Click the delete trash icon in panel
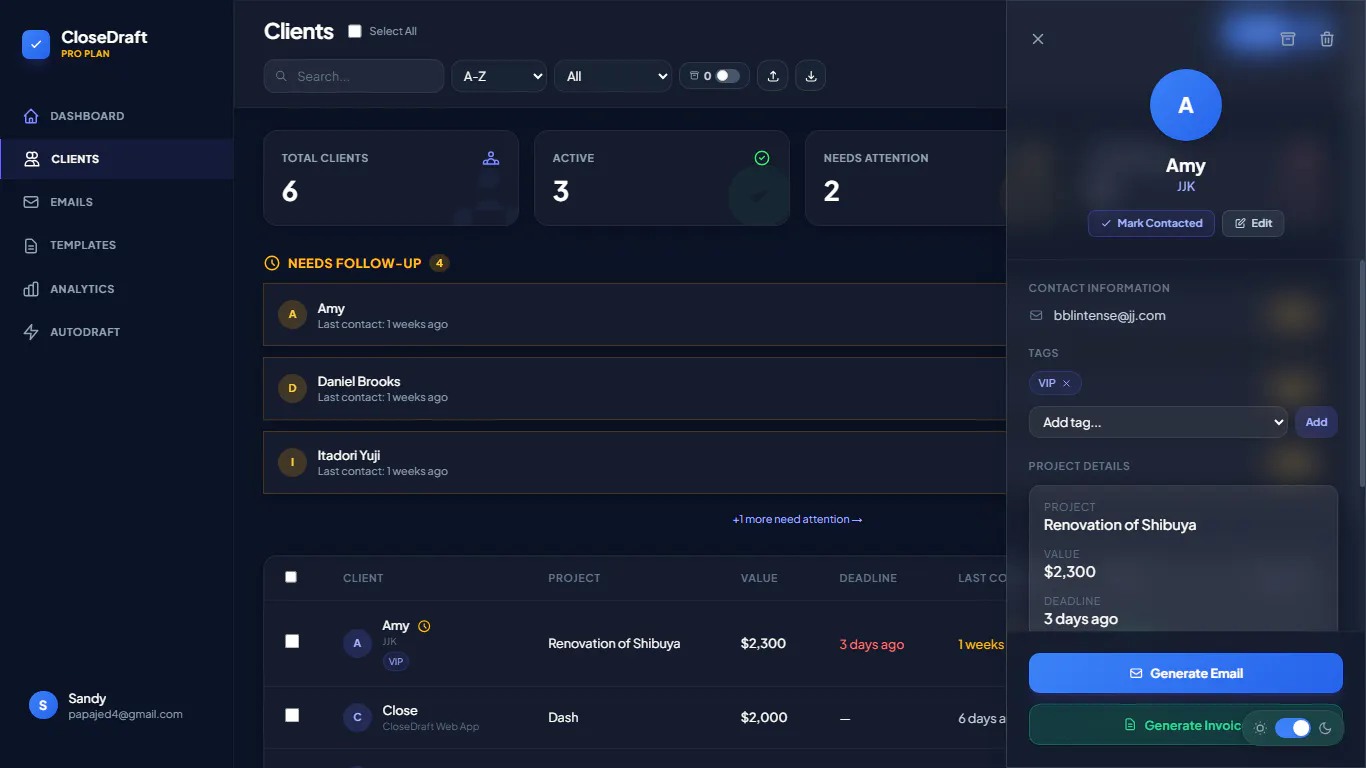Image resolution: width=1366 pixels, height=768 pixels. point(1327,39)
